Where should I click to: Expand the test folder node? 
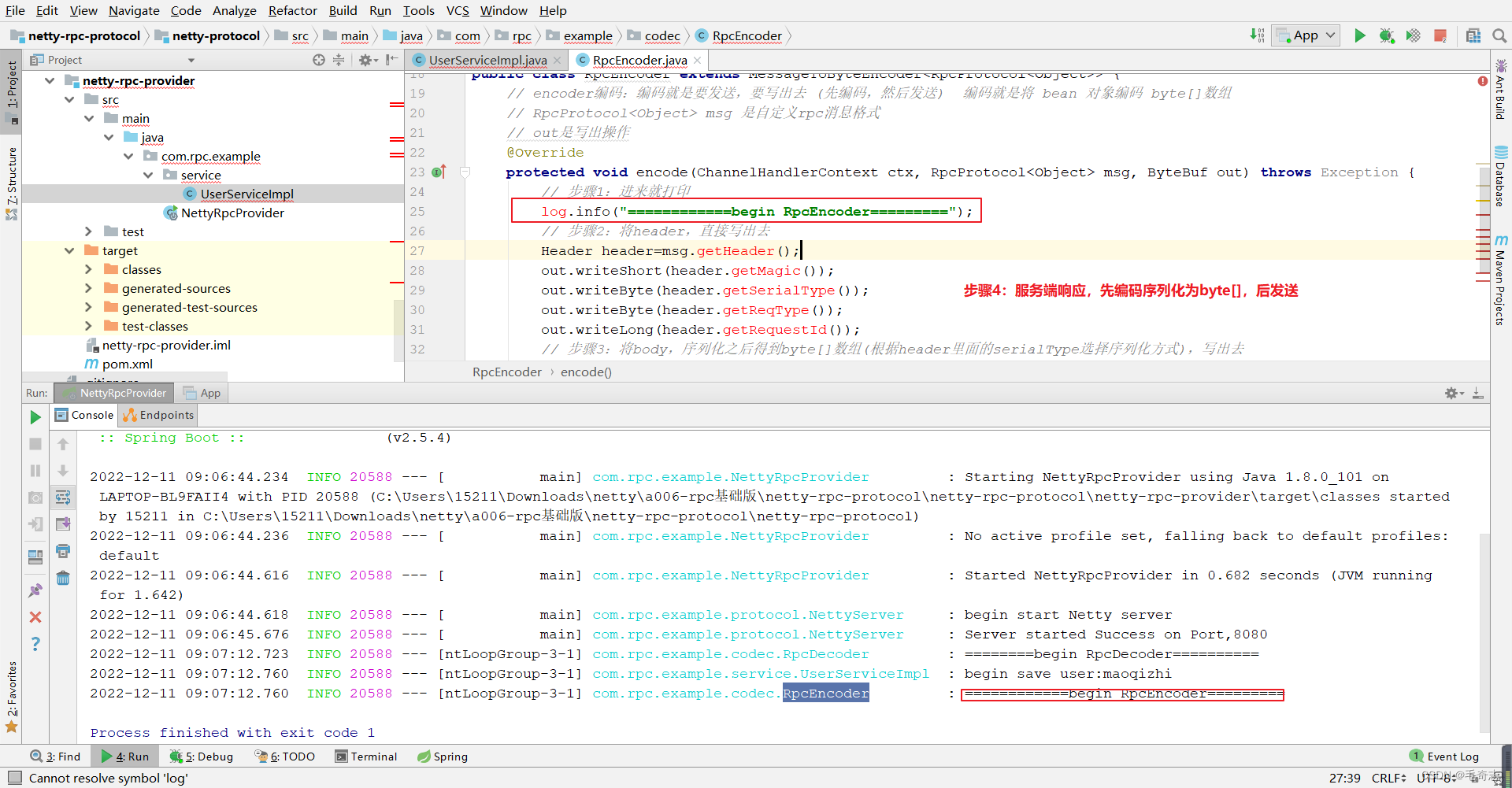coord(89,231)
